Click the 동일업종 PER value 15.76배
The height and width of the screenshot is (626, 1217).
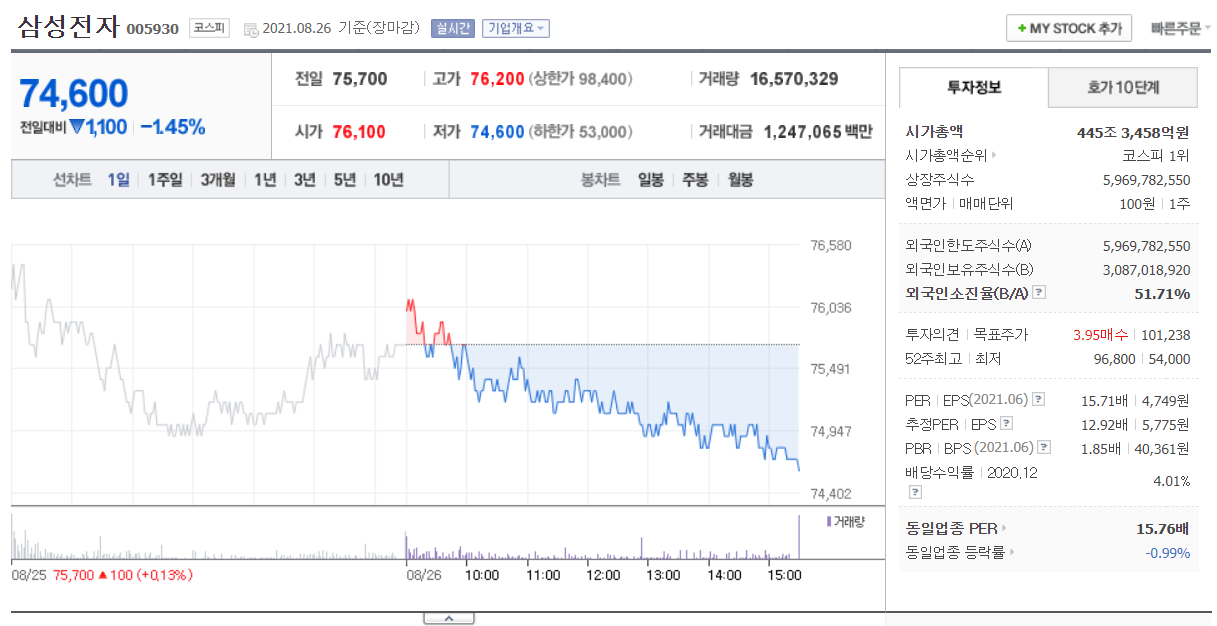point(1162,528)
